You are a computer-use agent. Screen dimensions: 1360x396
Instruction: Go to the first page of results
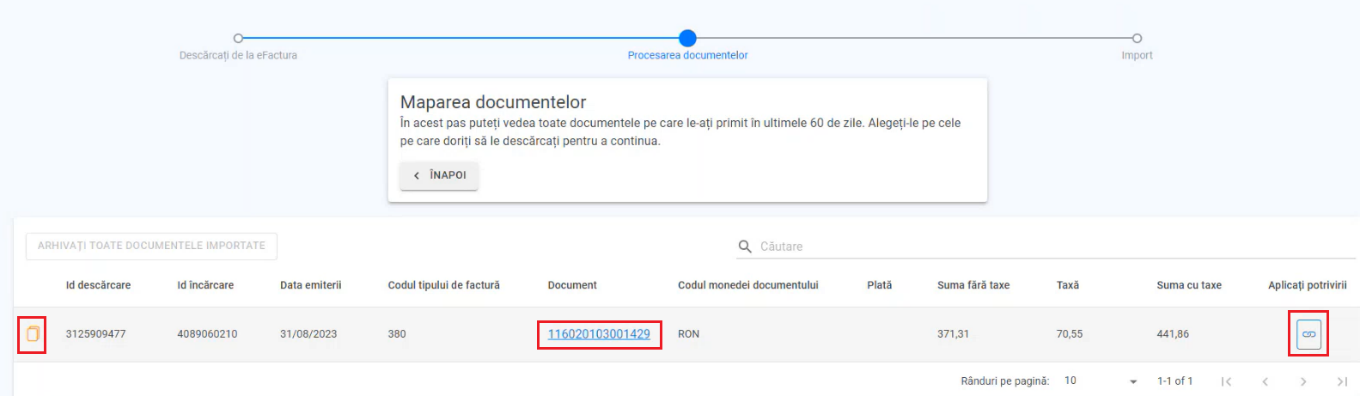pyautogui.click(x=1226, y=381)
